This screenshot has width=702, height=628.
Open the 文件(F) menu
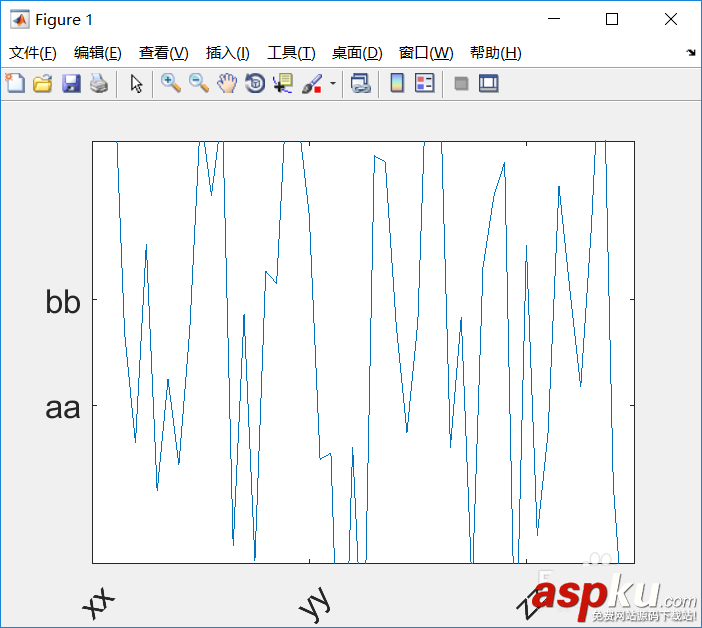point(33,53)
